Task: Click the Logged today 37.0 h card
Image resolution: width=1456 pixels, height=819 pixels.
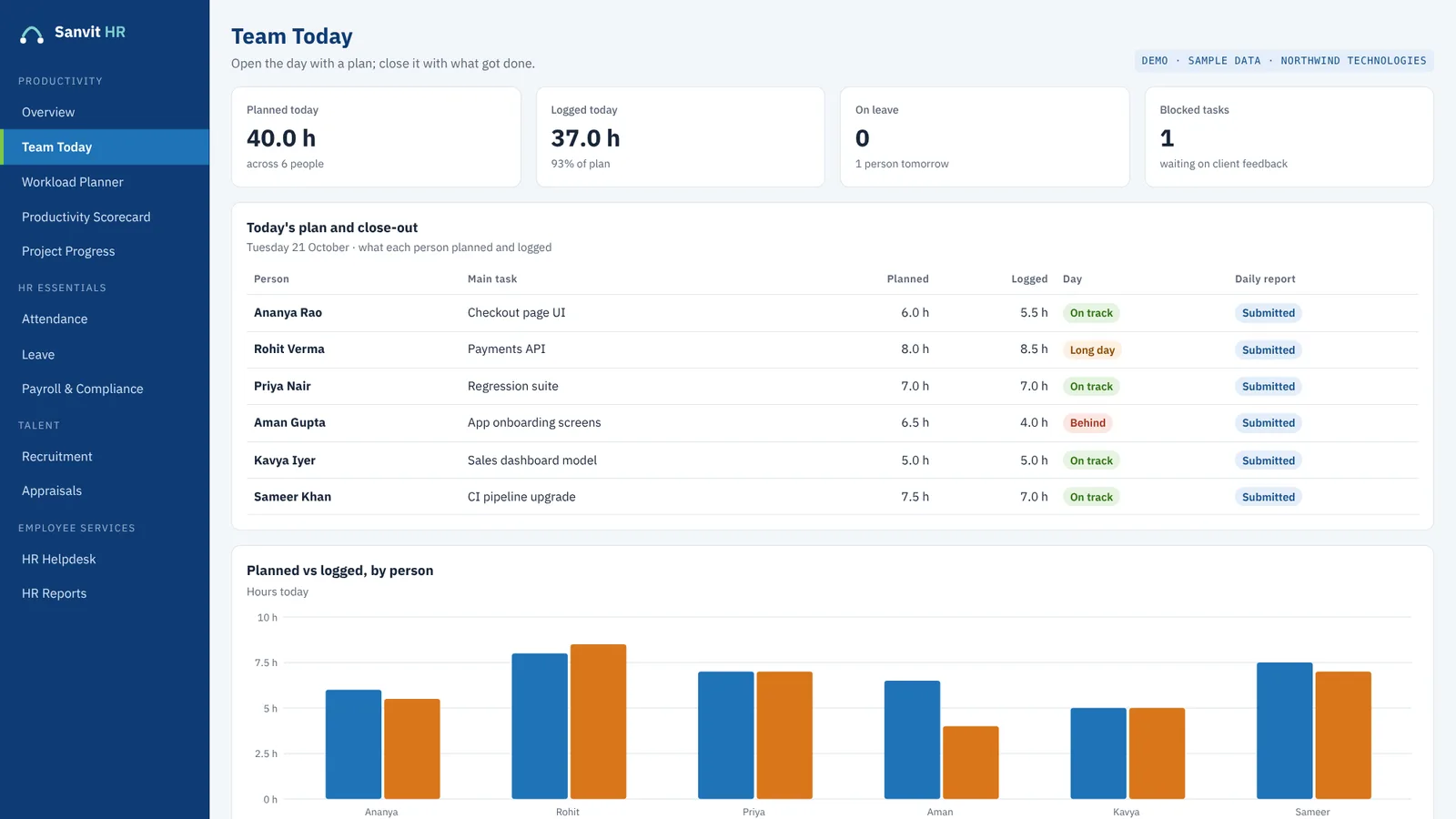Action: 681,137
